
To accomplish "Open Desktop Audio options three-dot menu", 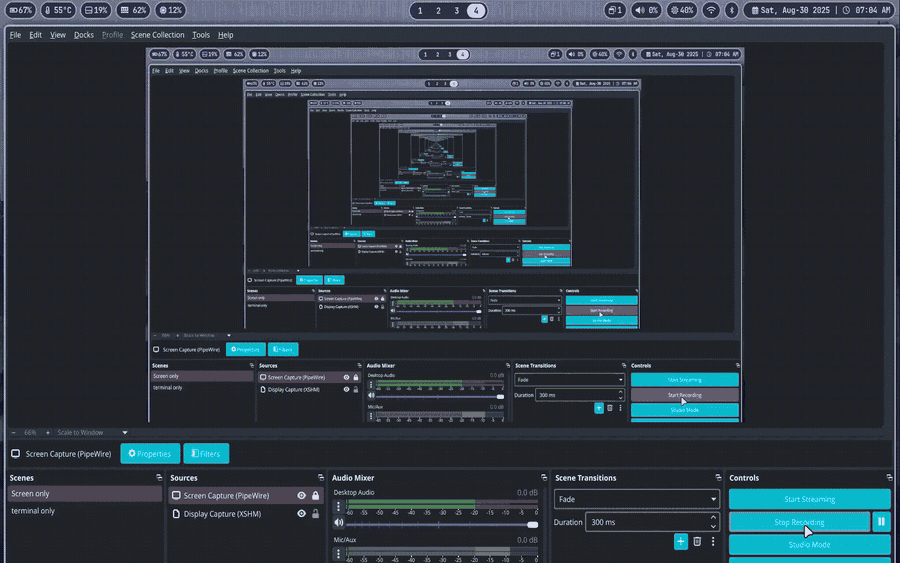I will pyautogui.click(x=338, y=506).
